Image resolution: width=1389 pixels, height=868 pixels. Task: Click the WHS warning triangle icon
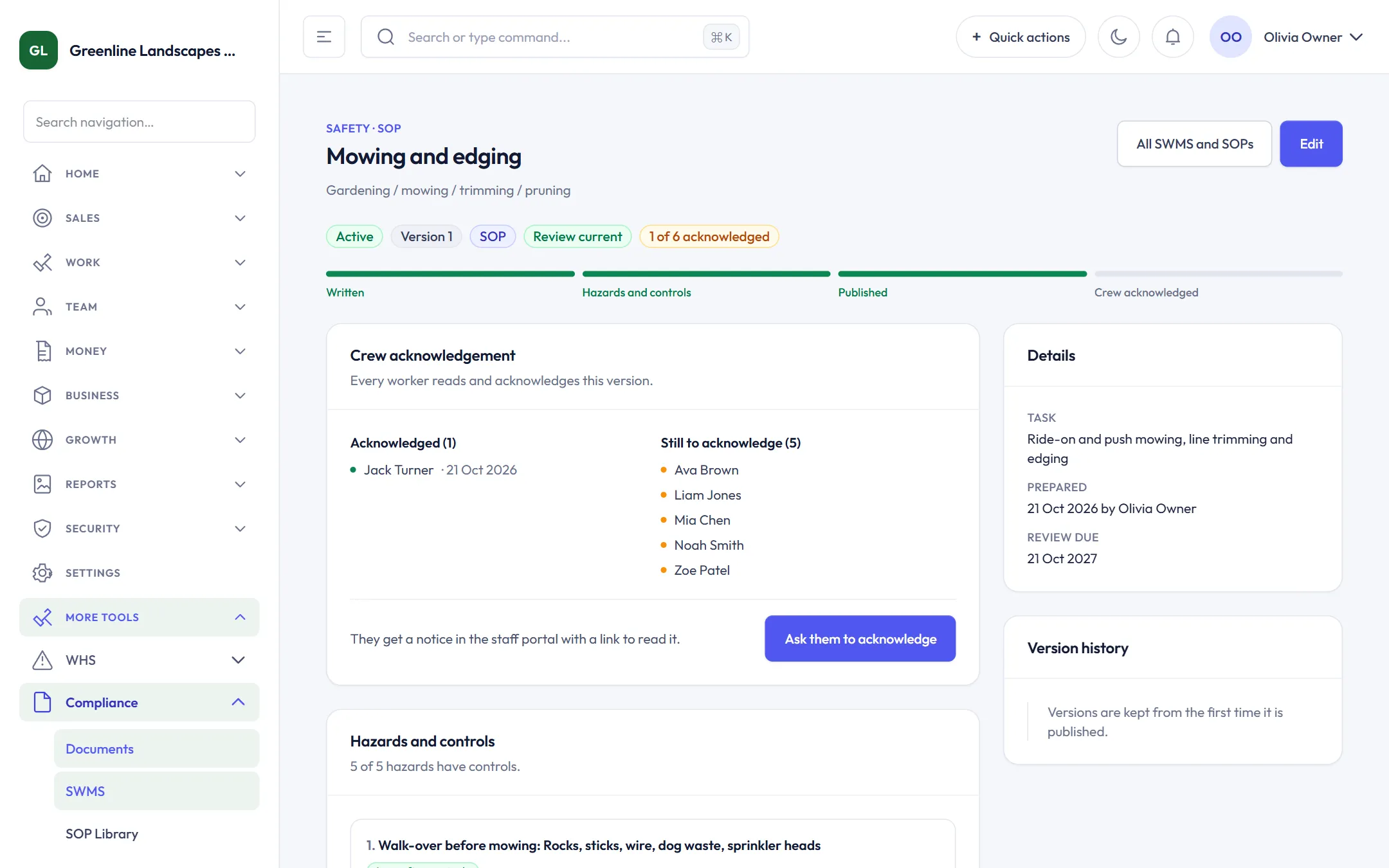42,660
